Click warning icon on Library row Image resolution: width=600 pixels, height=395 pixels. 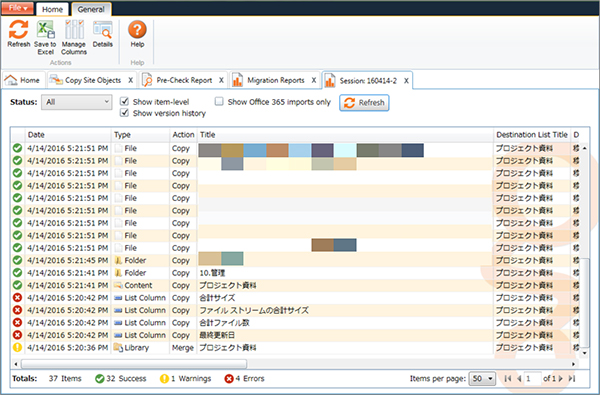17,348
